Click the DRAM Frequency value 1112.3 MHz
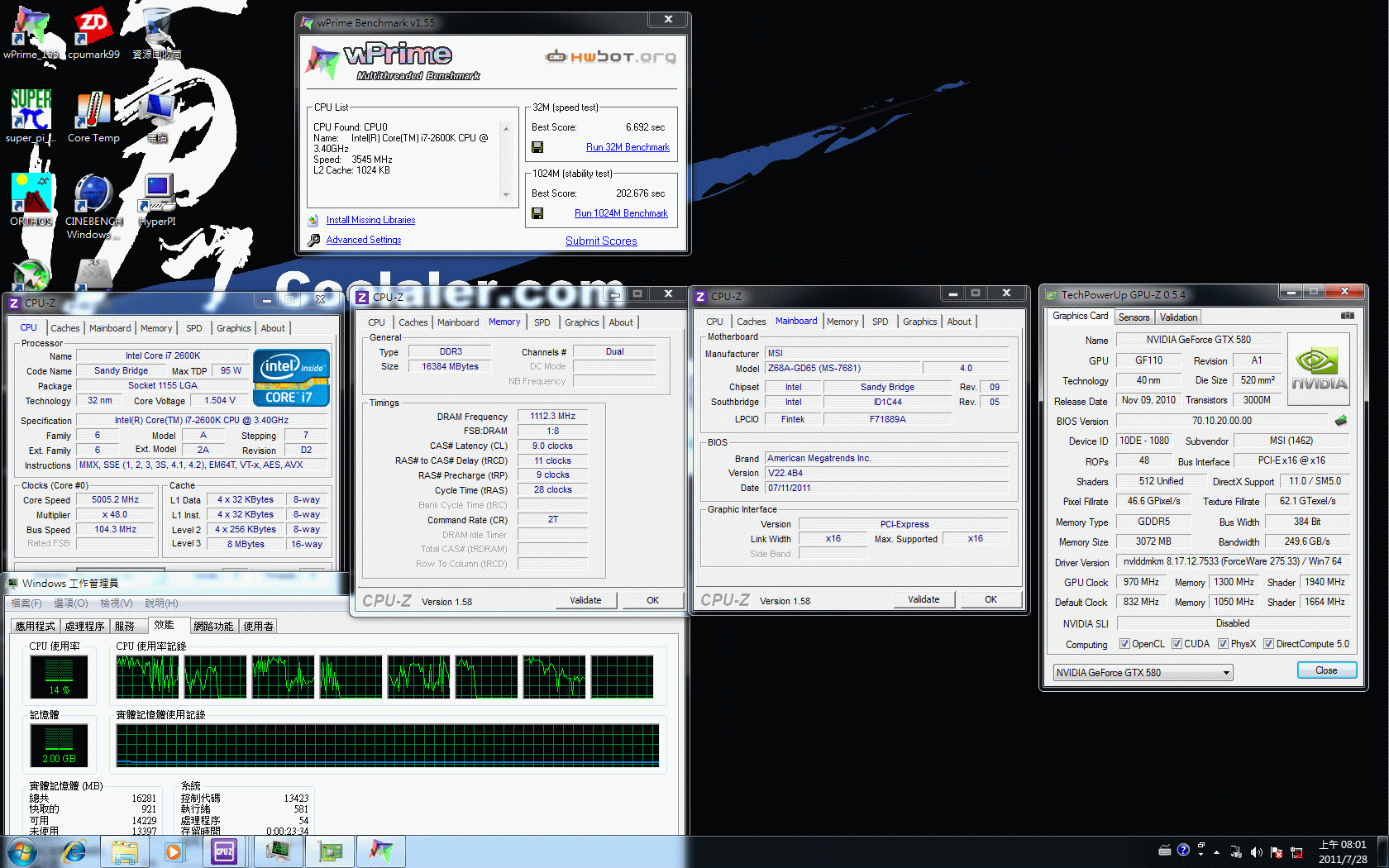Screen dimensions: 1389x868 [x=553, y=417]
